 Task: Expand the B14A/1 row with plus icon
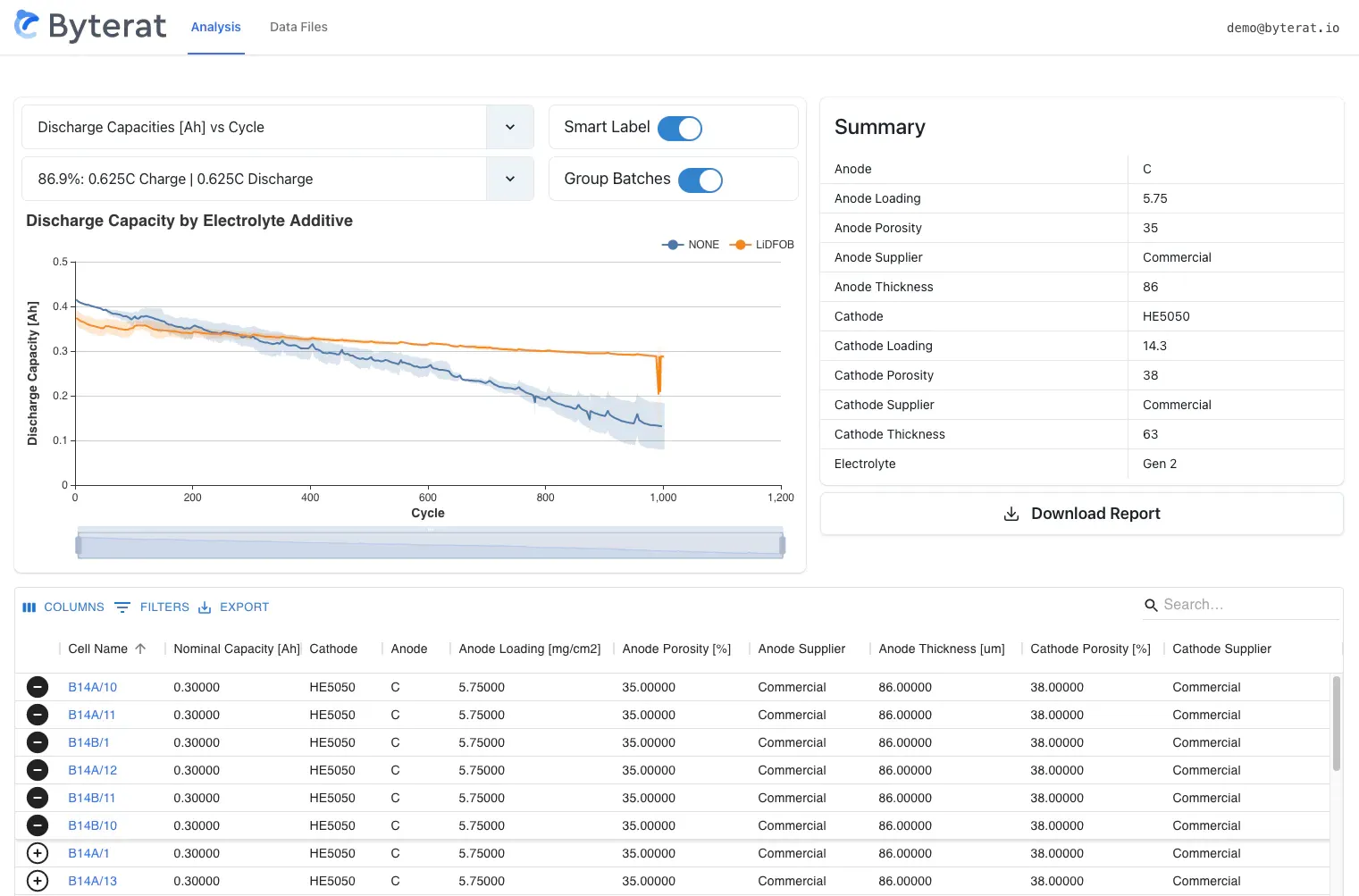[x=37, y=853]
